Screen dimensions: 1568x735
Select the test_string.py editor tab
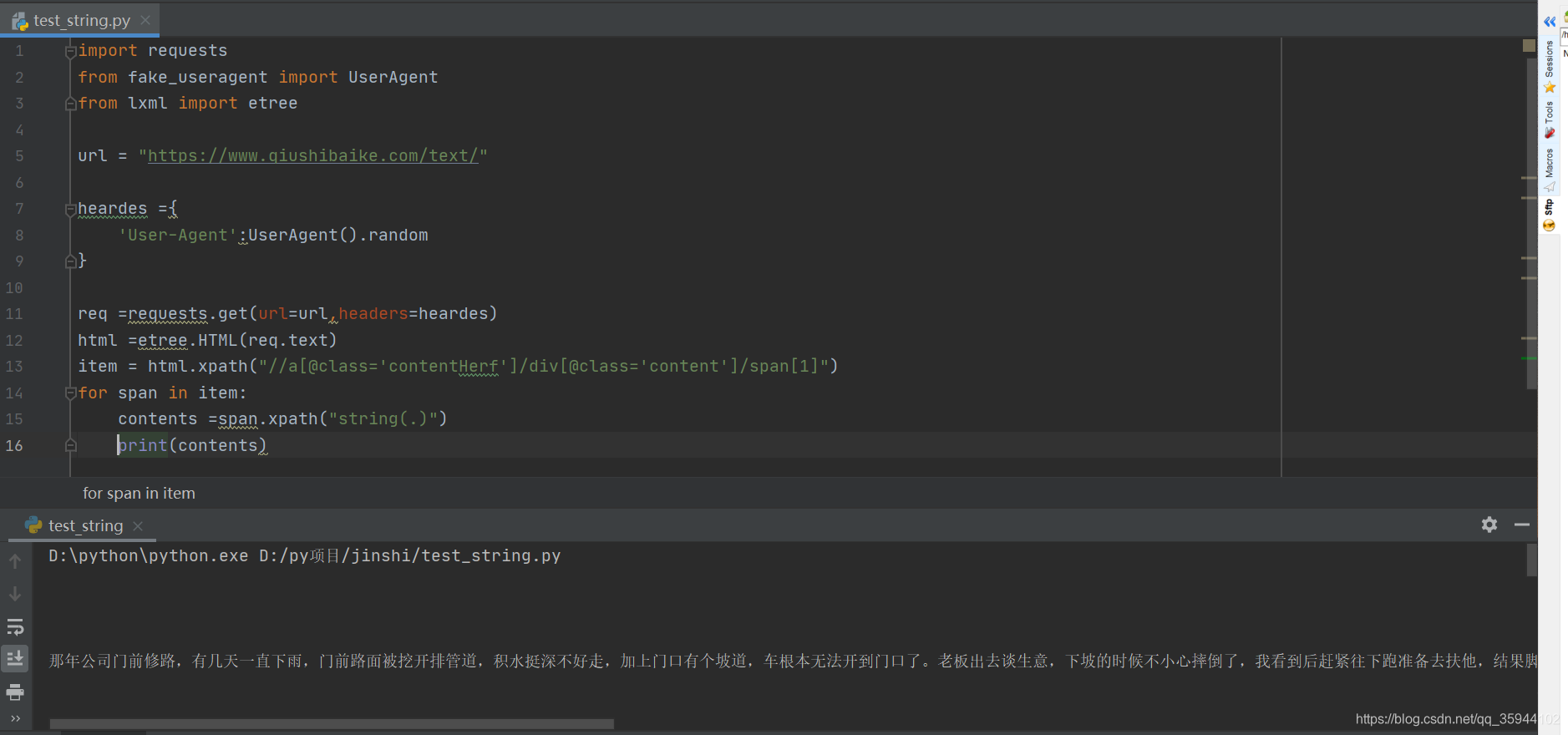81,20
